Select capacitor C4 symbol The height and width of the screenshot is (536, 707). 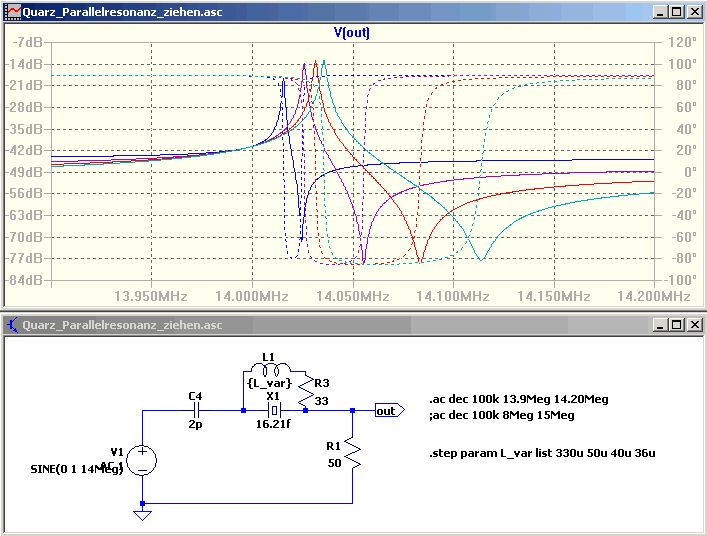pyautogui.click(x=197, y=410)
